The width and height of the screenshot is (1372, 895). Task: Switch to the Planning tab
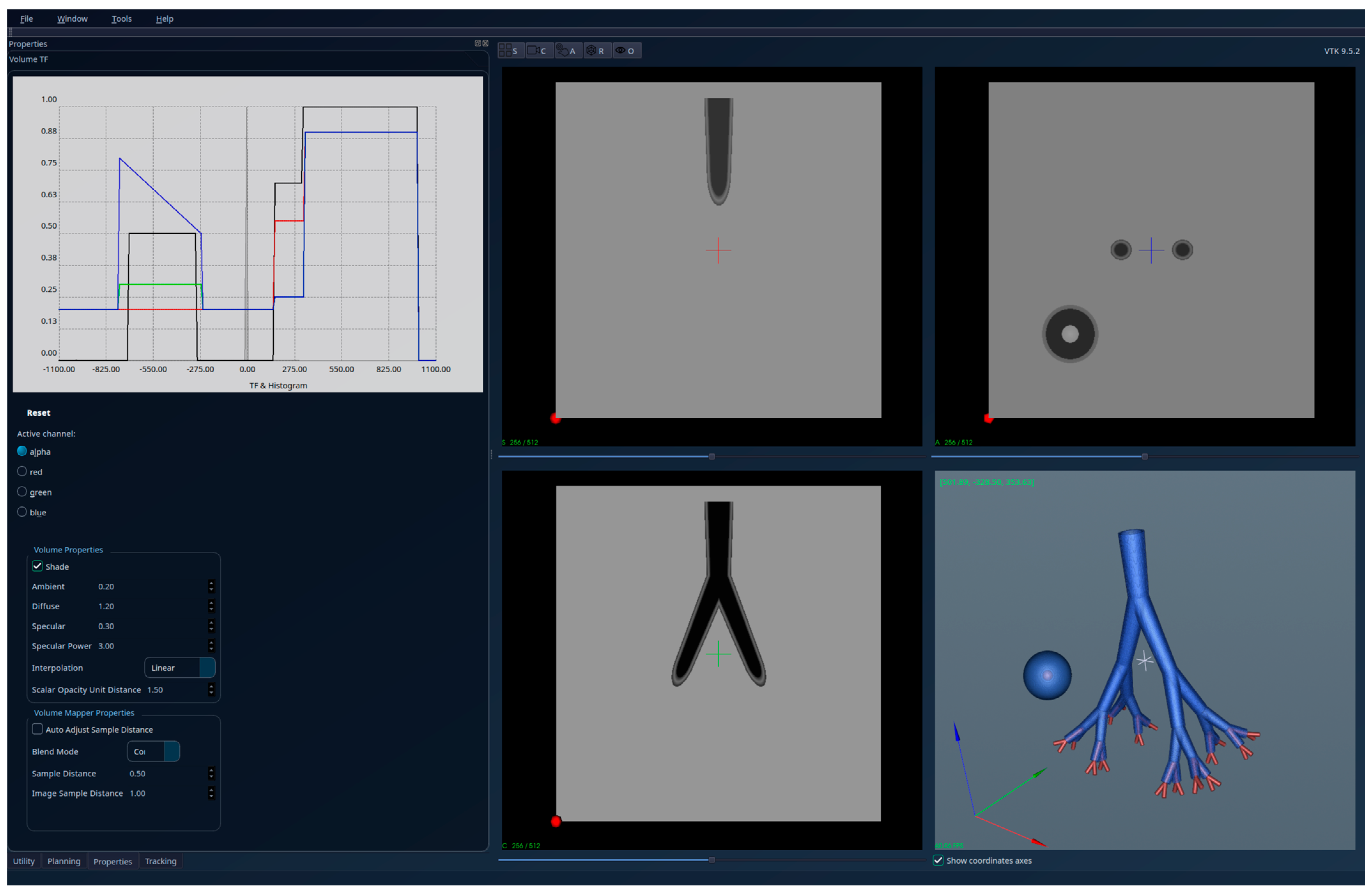click(64, 861)
